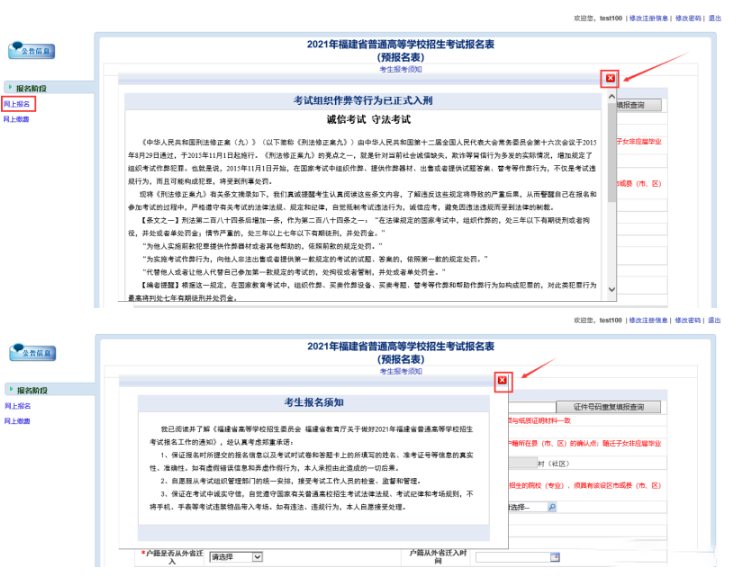This screenshot has width=742, height=584.
Task: Open 考生报考须知 link above 考生报名须知 dialog
Action: coord(401,371)
